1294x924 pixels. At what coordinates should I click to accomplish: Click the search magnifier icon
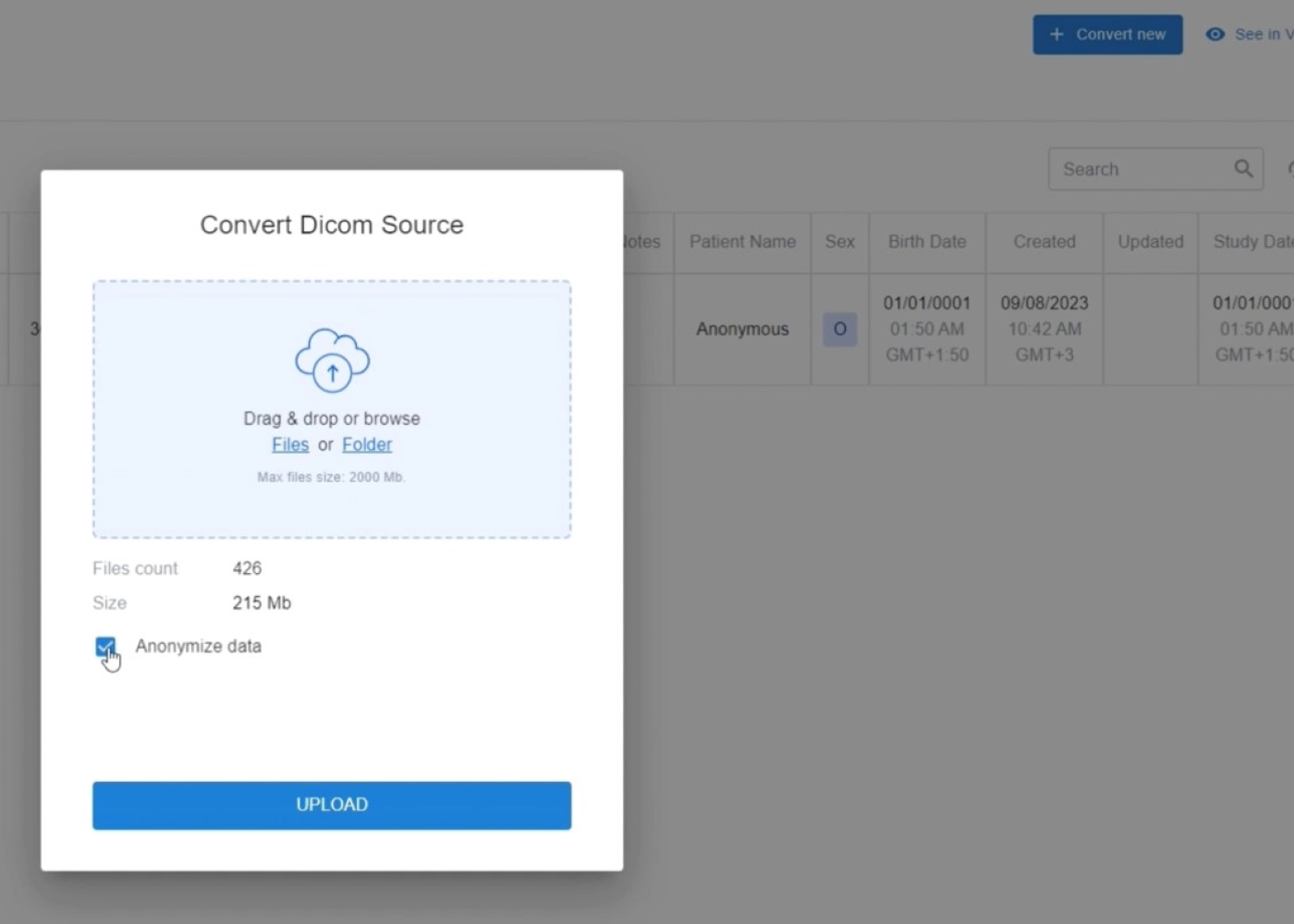coord(1243,168)
